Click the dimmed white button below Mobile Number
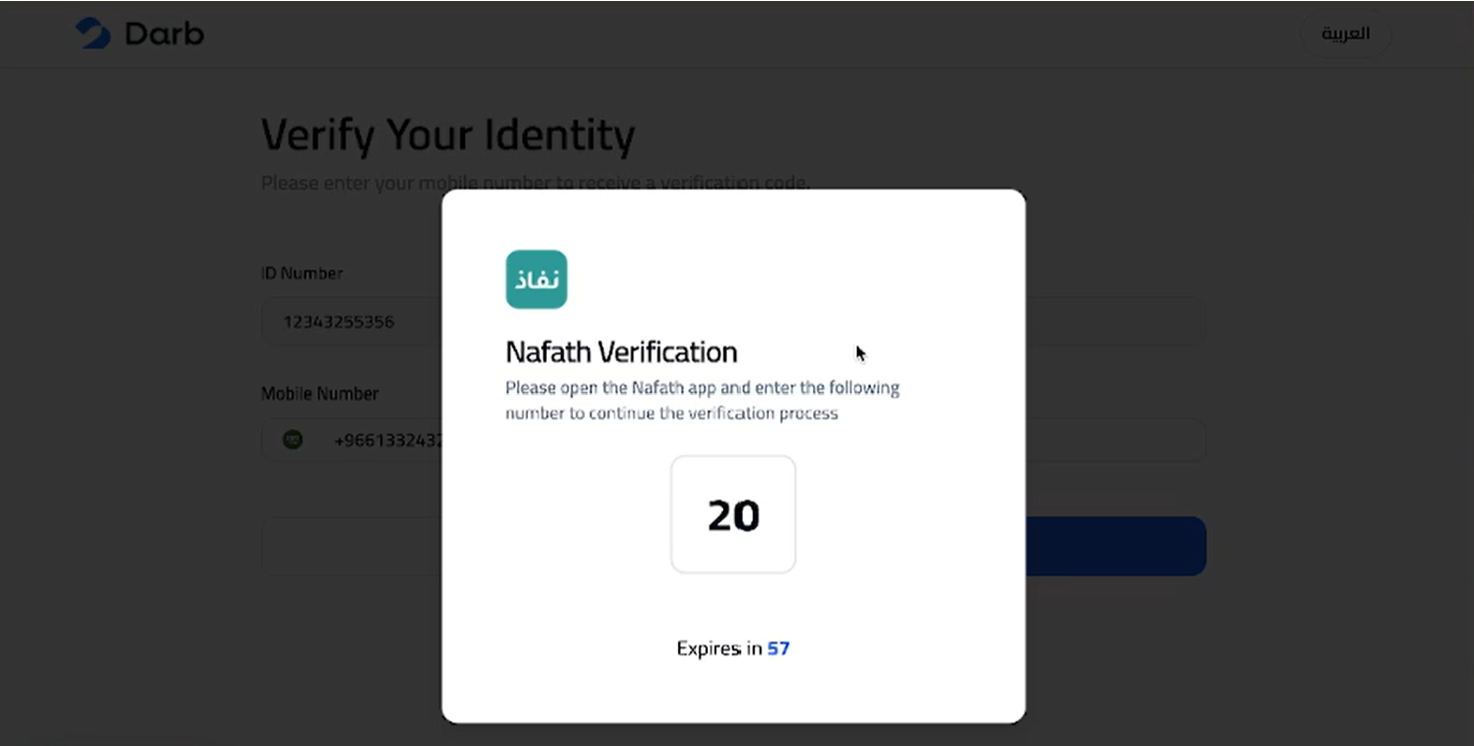Viewport: 1474px width, 746px height. [x=352, y=546]
